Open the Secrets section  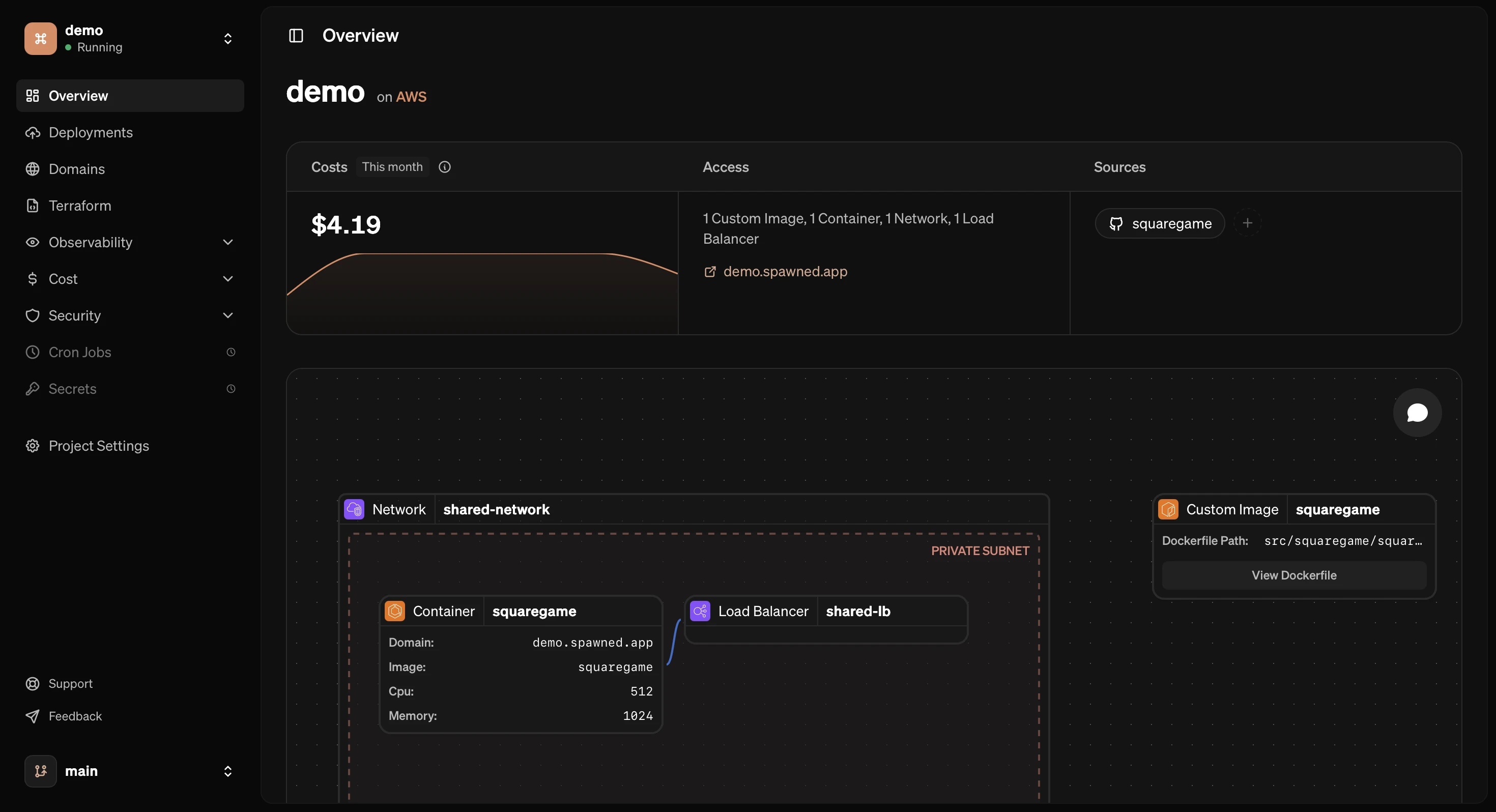pos(72,389)
